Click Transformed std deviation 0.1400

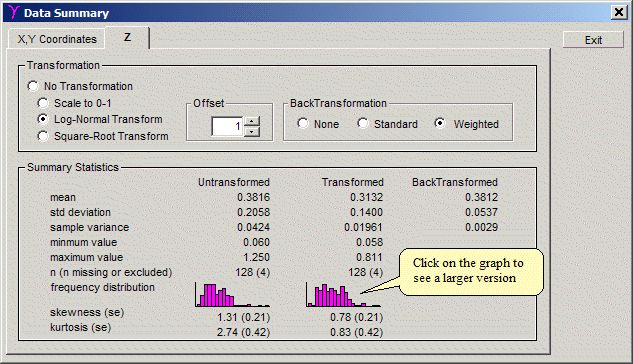[x=366, y=212]
